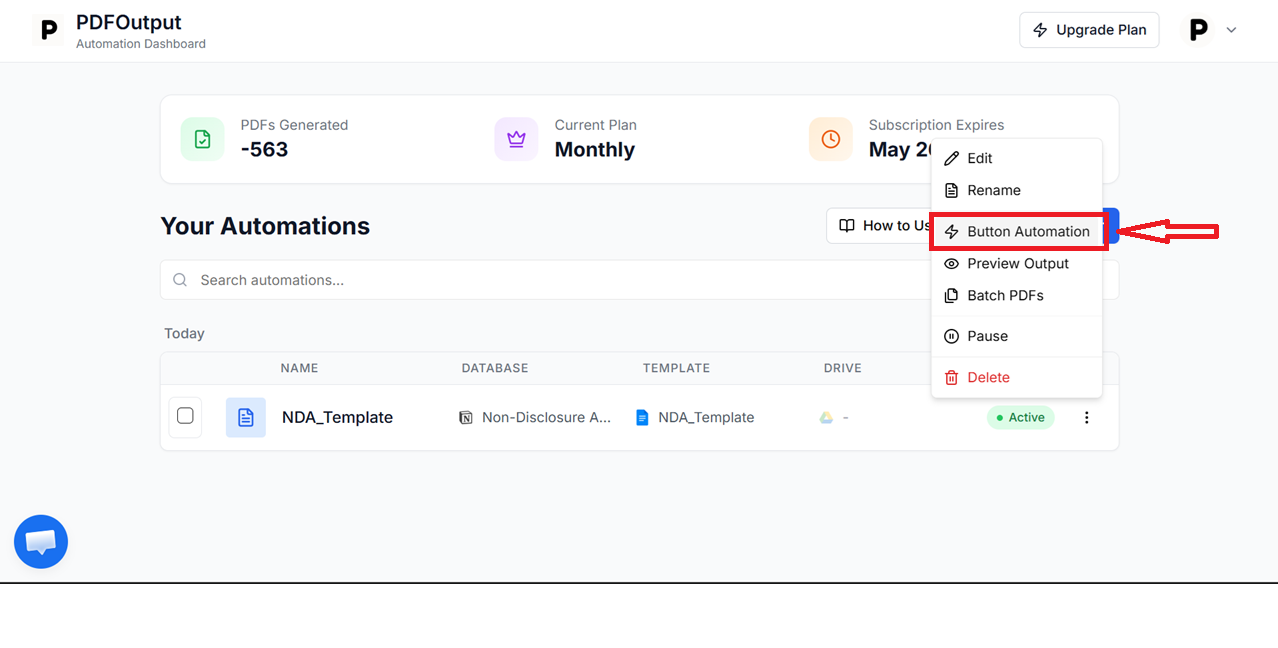Open the profile avatar in the header

(1198, 30)
